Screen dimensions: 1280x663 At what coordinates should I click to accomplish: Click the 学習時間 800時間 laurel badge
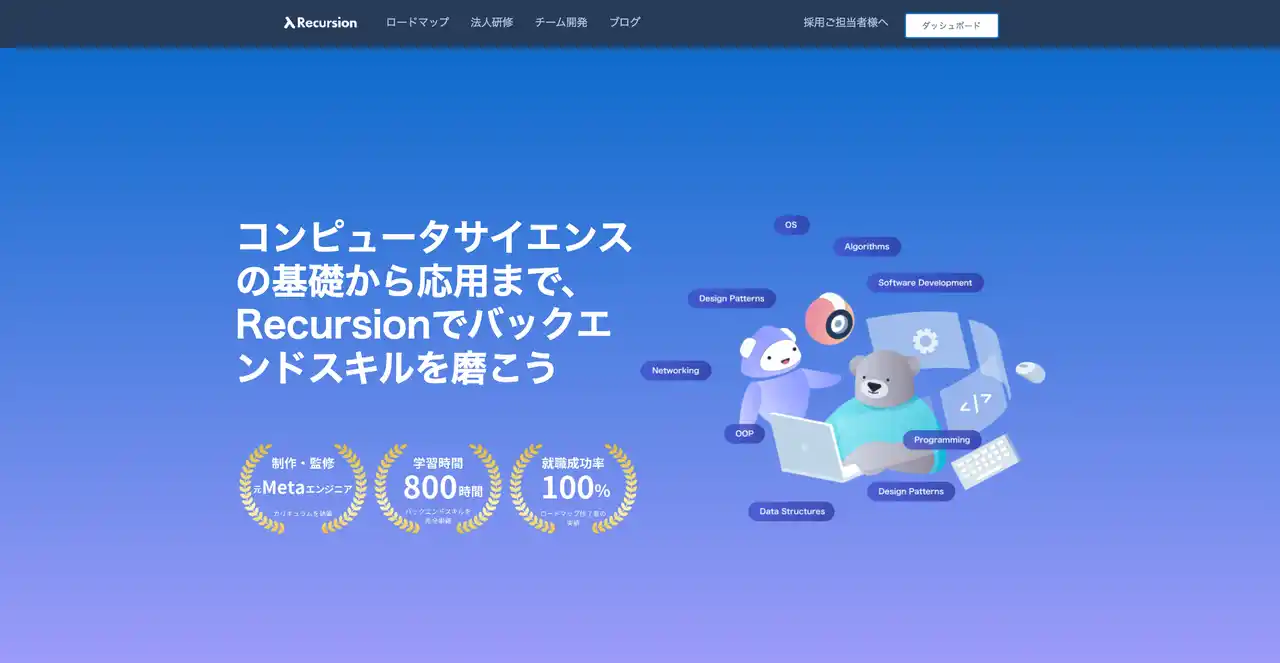[438, 488]
